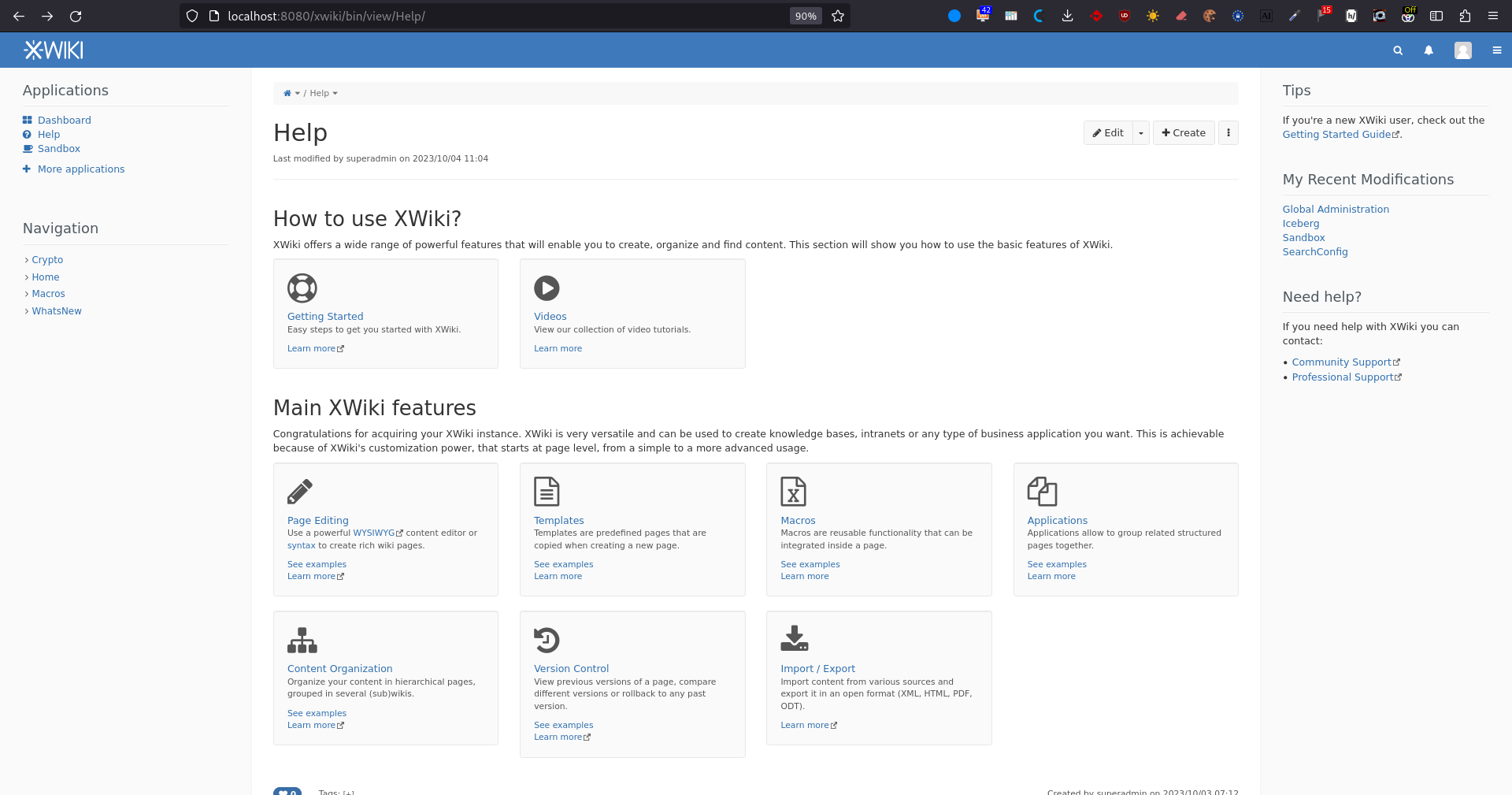Open the XWiki search icon
This screenshot has height=795, width=1512.
click(x=1398, y=50)
